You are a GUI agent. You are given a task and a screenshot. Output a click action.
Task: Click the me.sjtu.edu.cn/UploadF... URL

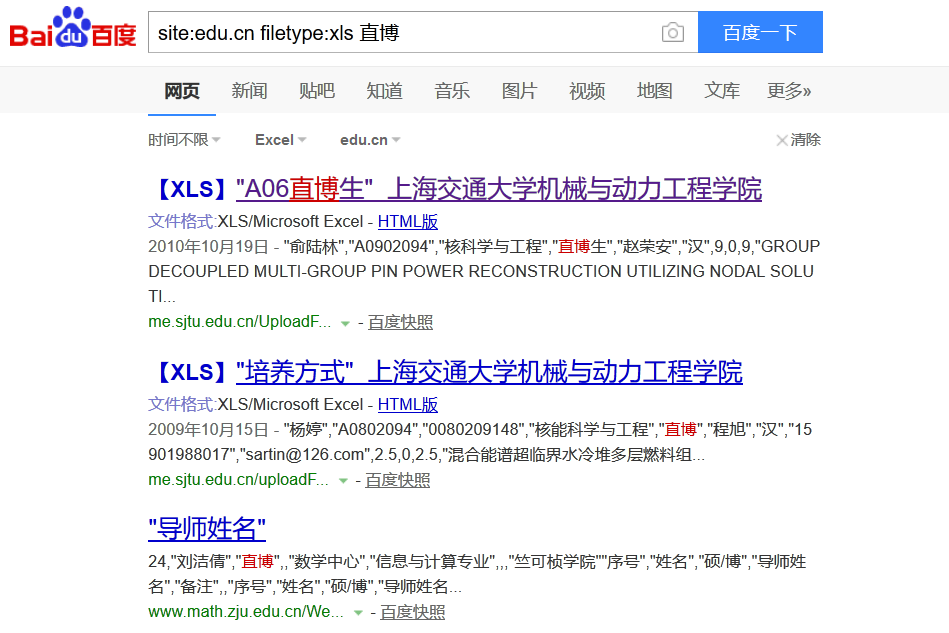[240, 321]
